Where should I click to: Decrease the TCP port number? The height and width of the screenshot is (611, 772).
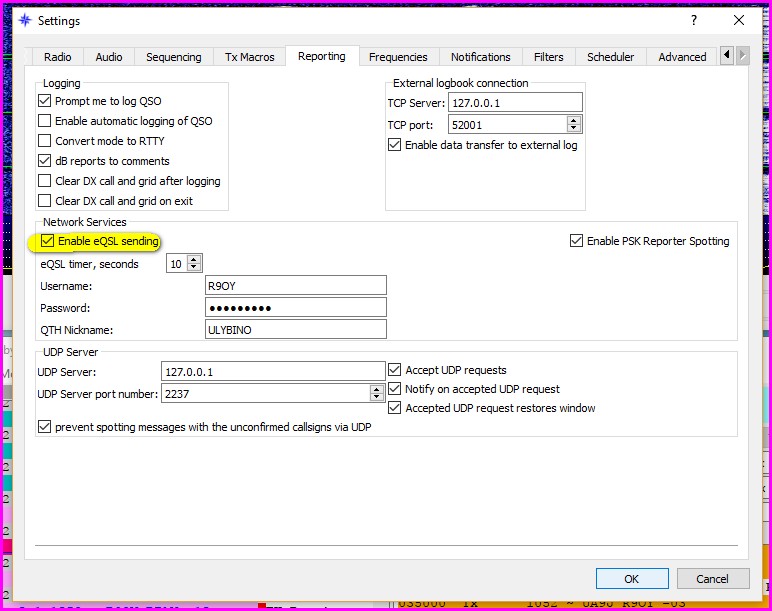pyautogui.click(x=573, y=129)
